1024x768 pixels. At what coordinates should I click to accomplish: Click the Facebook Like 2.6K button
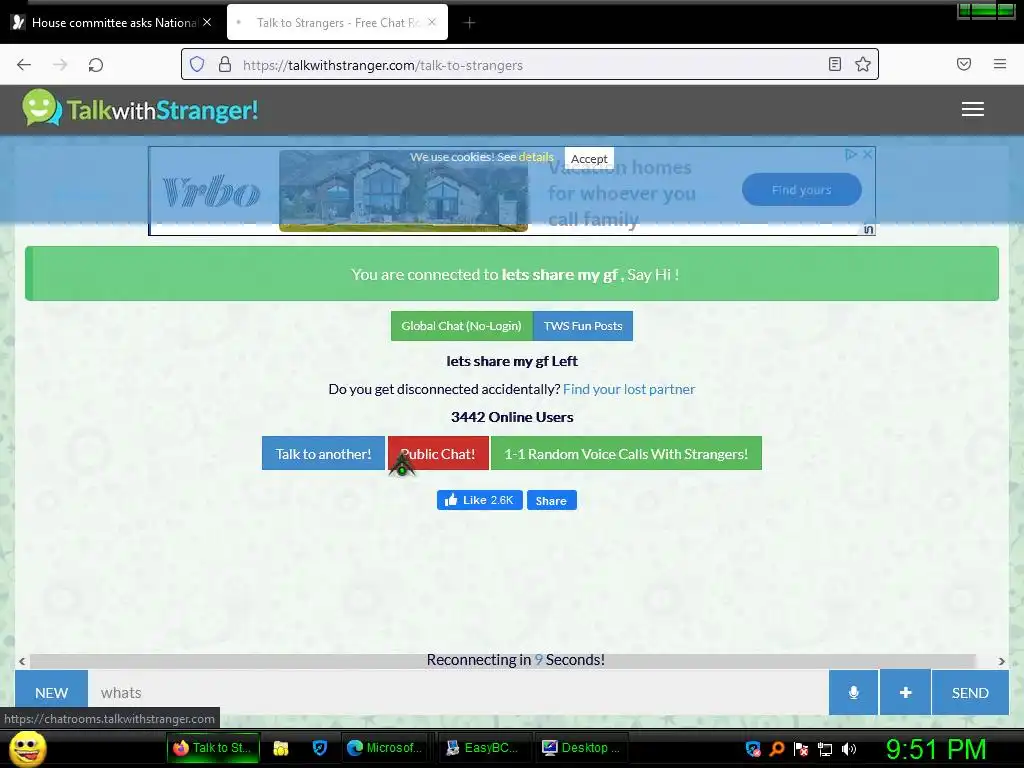pos(480,500)
